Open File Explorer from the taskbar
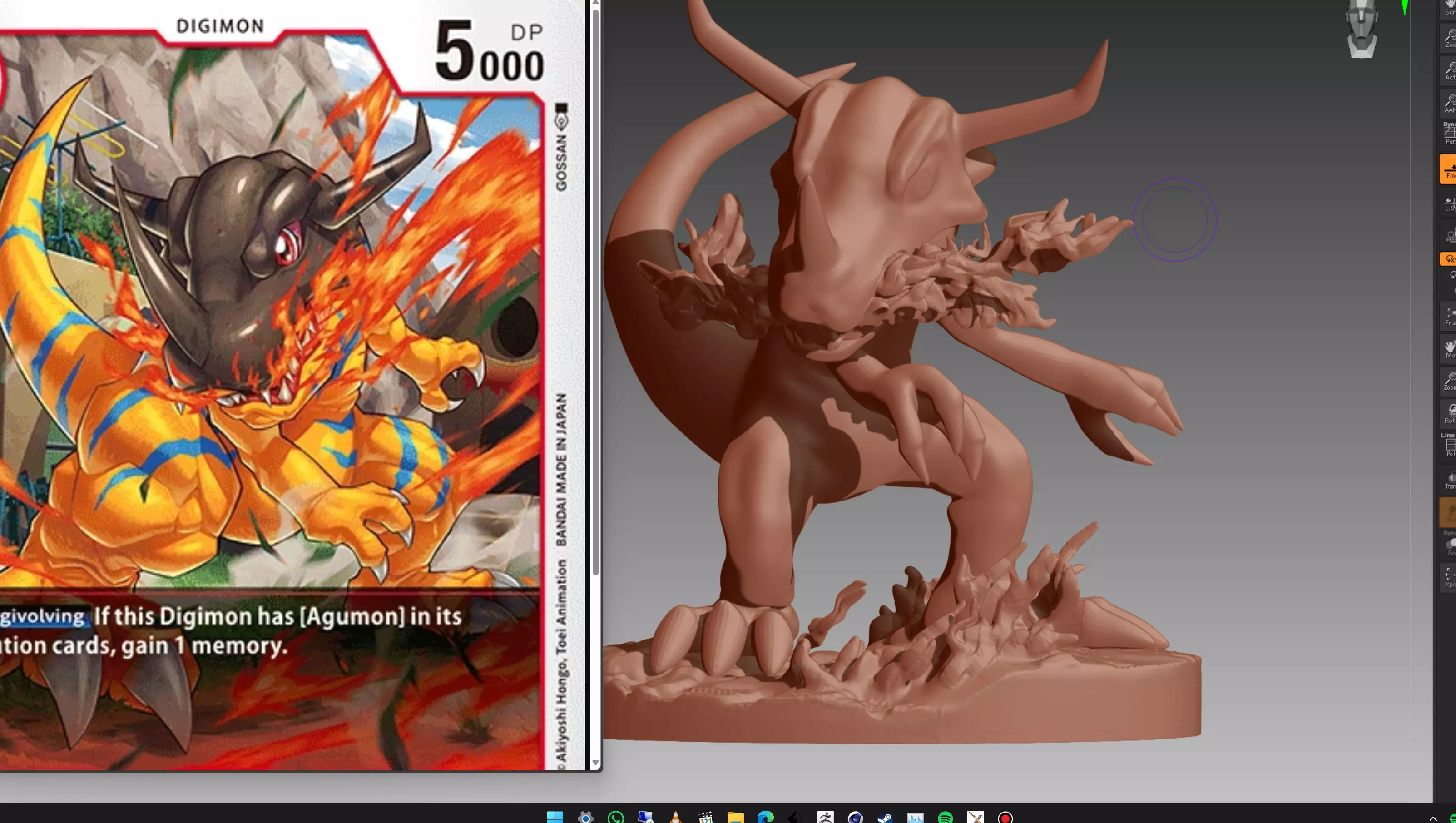Screen dimensions: 1456x823 pyautogui.click(x=735, y=817)
